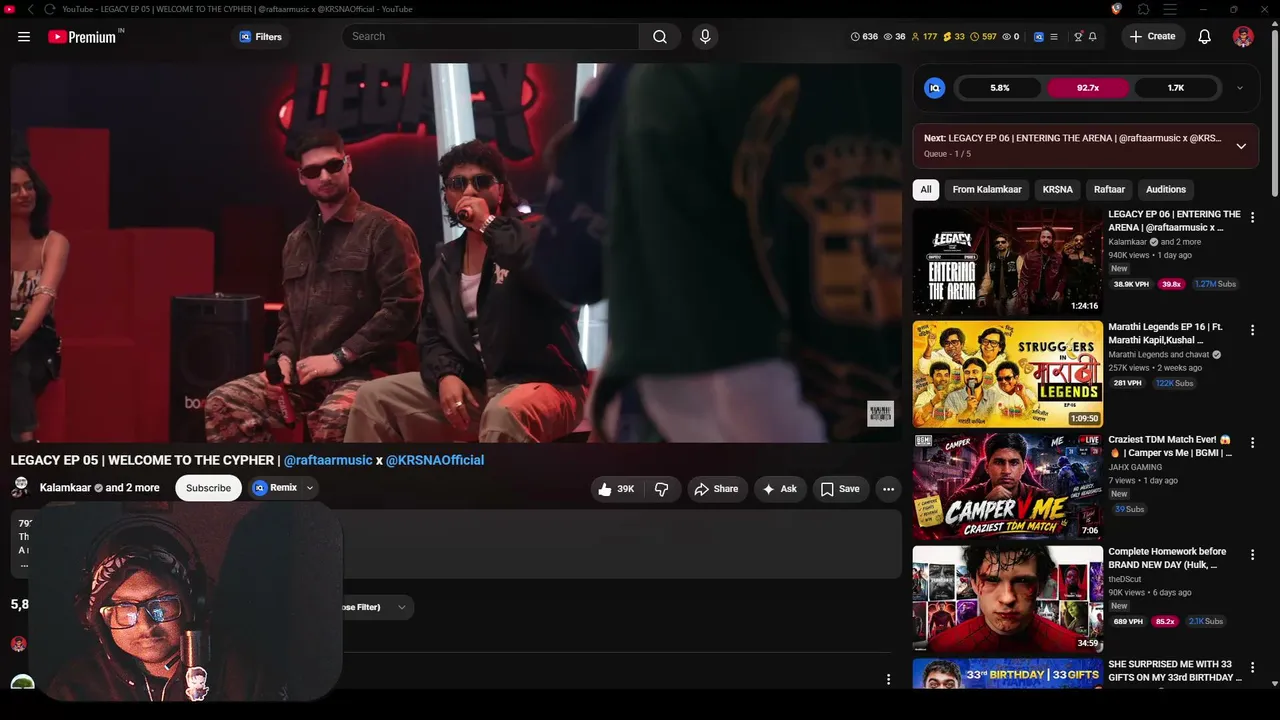This screenshot has height=720, width=1280.
Task: Open the Craziest TDM Match Ever title
Action: [1170, 446]
